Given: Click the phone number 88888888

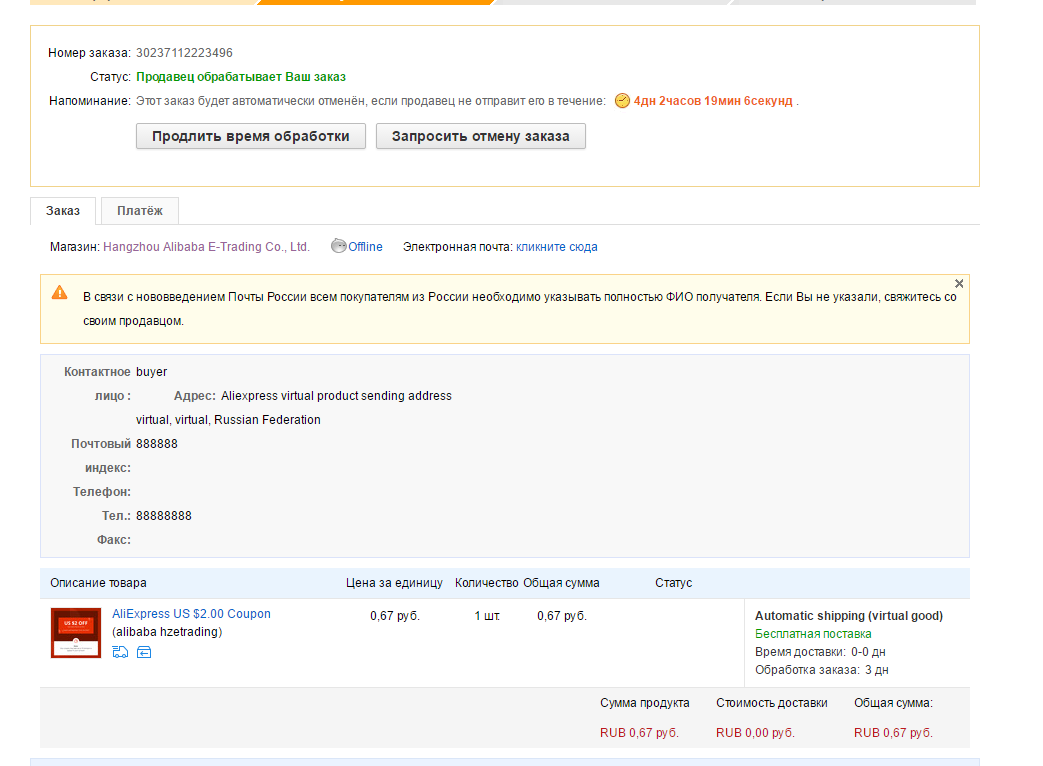Looking at the screenshot, I should point(164,515).
